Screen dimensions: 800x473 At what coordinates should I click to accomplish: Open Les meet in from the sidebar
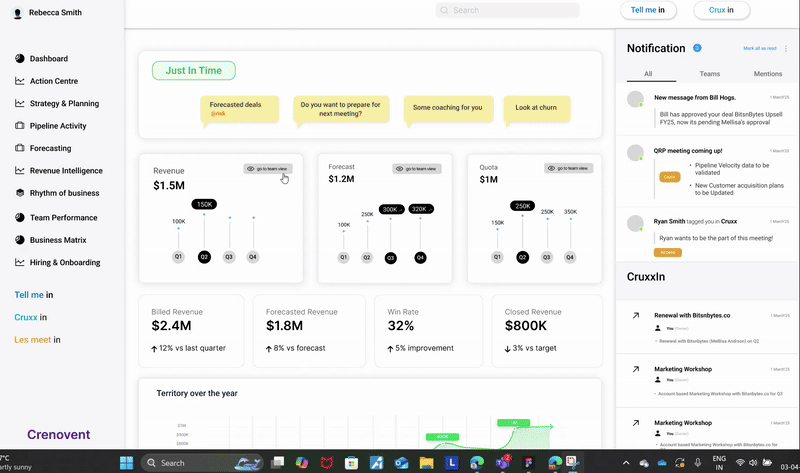click(x=37, y=340)
